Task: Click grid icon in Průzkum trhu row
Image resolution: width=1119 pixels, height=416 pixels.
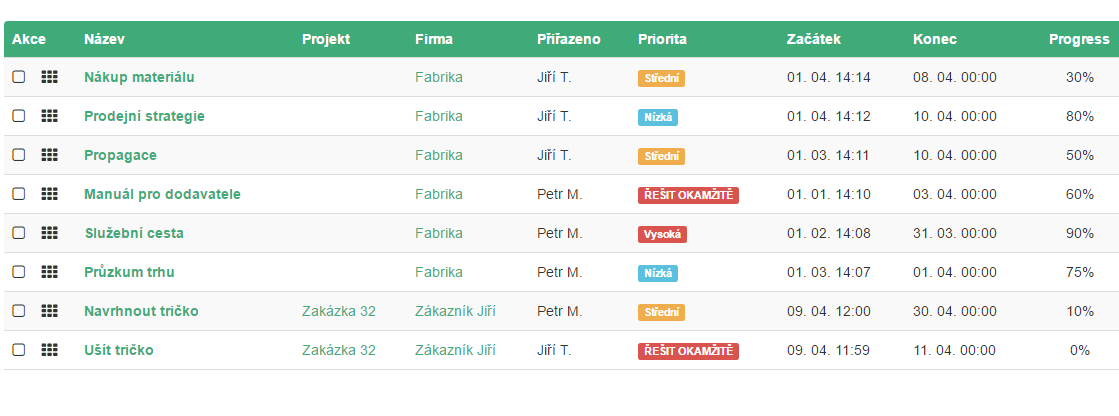Action: [x=49, y=272]
